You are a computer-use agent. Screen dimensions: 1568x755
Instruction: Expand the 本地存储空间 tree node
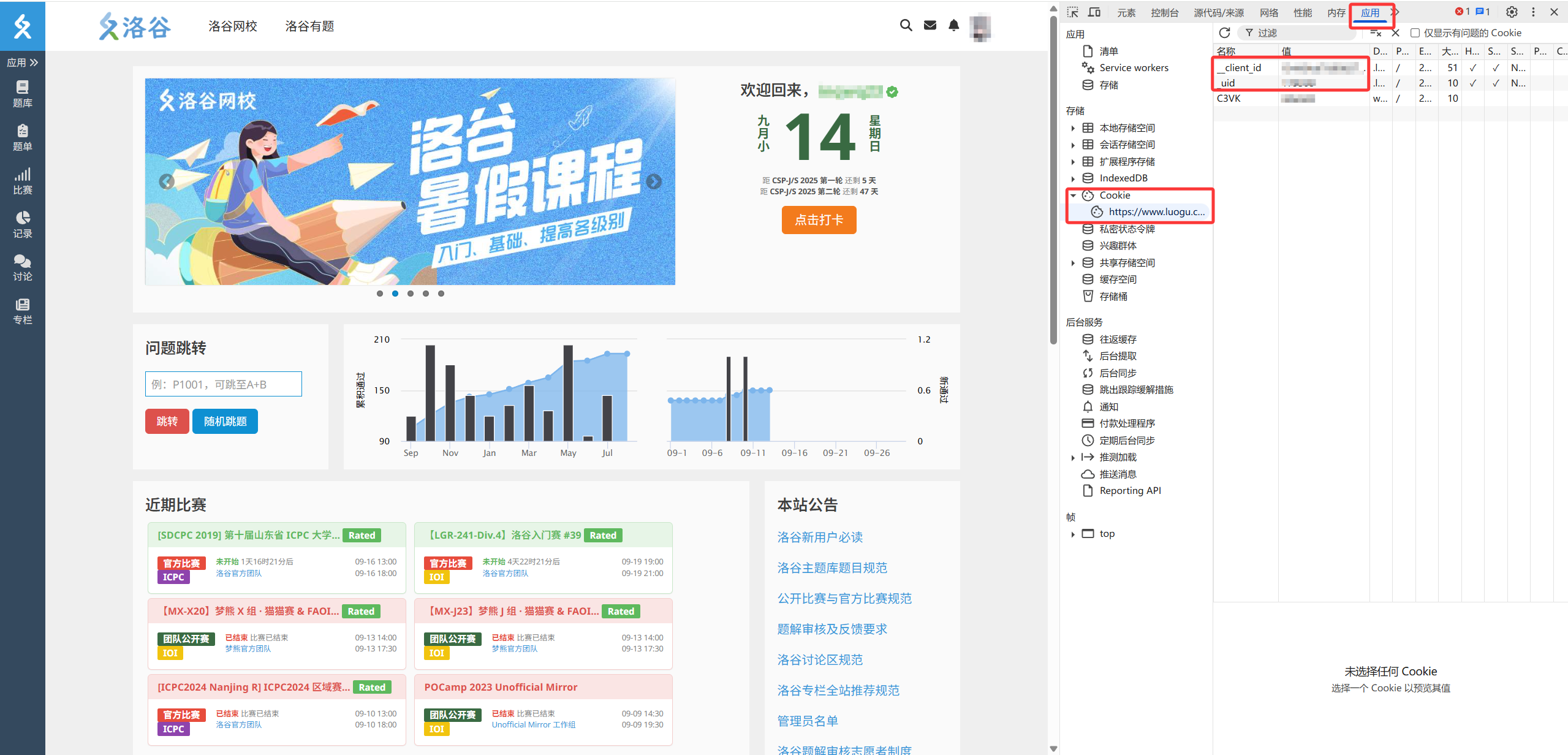click(1073, 128)
